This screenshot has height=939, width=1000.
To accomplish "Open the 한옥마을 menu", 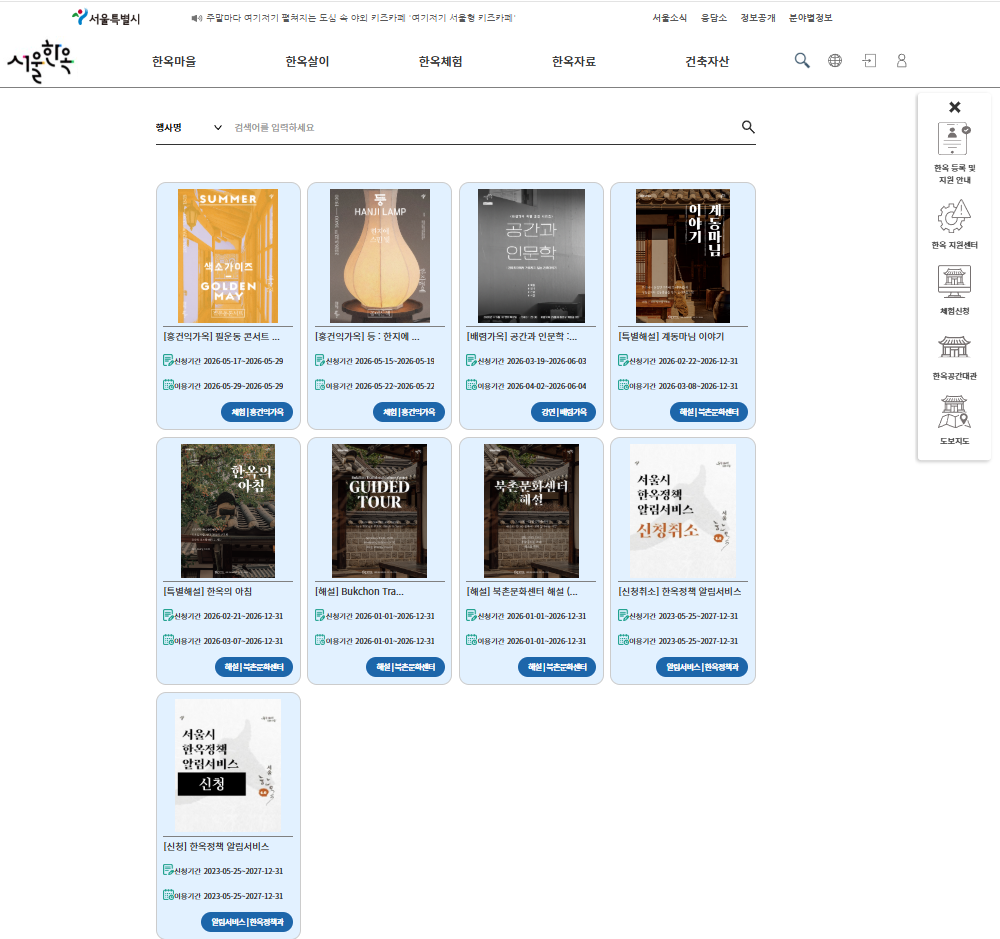I will coord(174,61).
